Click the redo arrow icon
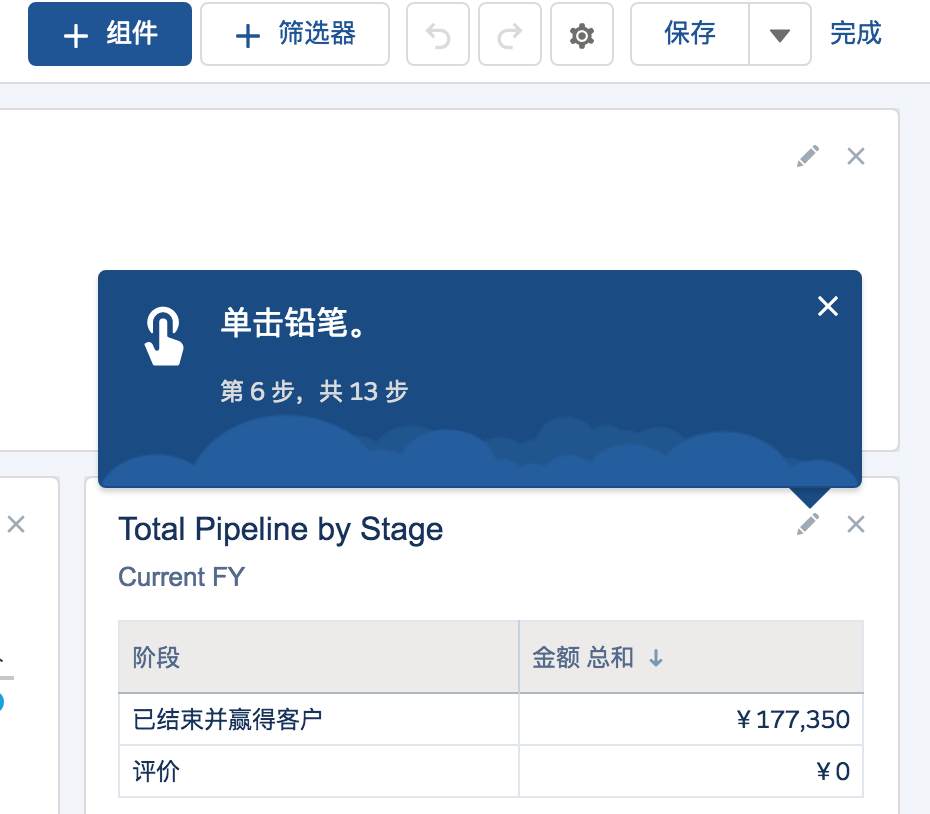This screenshot has height=814, width=930. 510,34
